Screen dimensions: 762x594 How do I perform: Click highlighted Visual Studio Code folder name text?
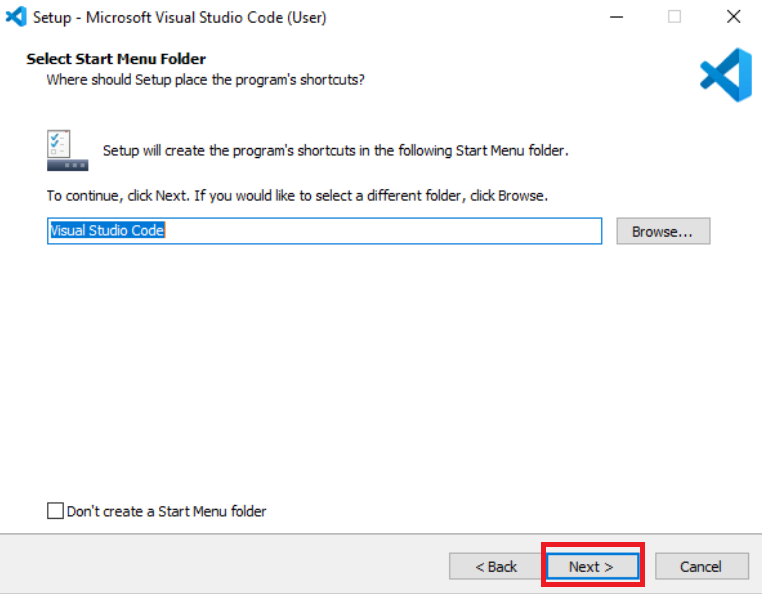pyautogui.click(x=107, y=231)
